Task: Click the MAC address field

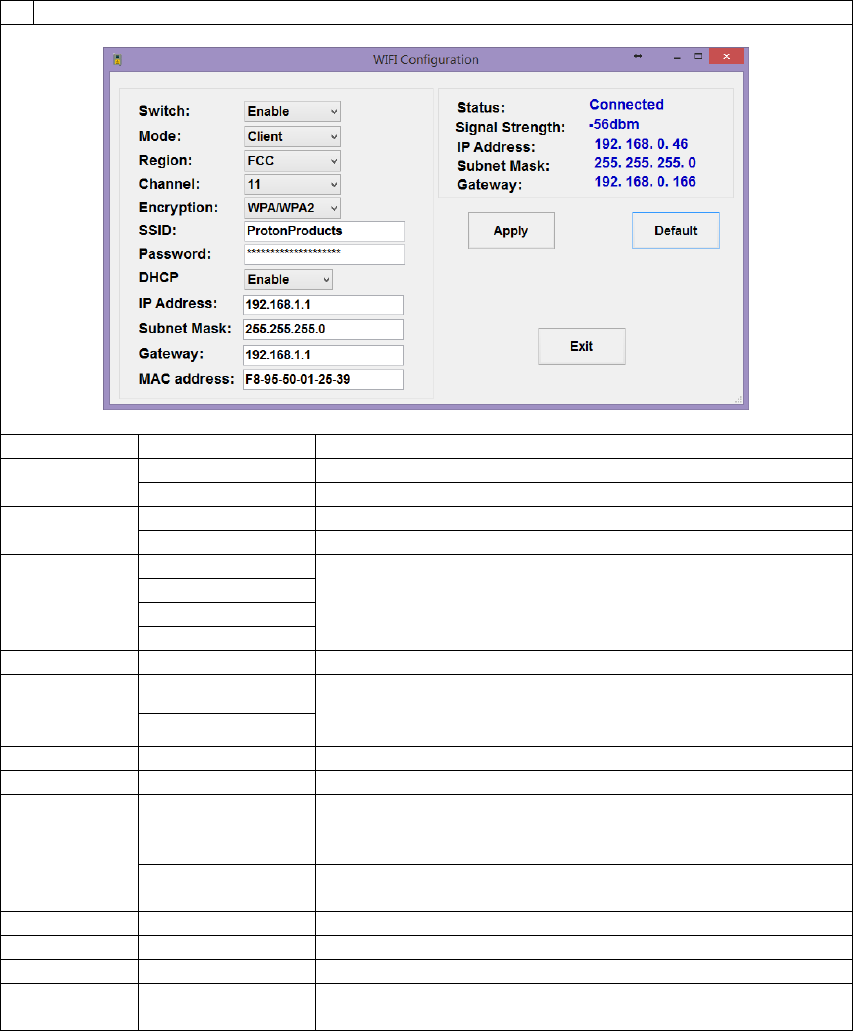Action: (x=323, y=379)
